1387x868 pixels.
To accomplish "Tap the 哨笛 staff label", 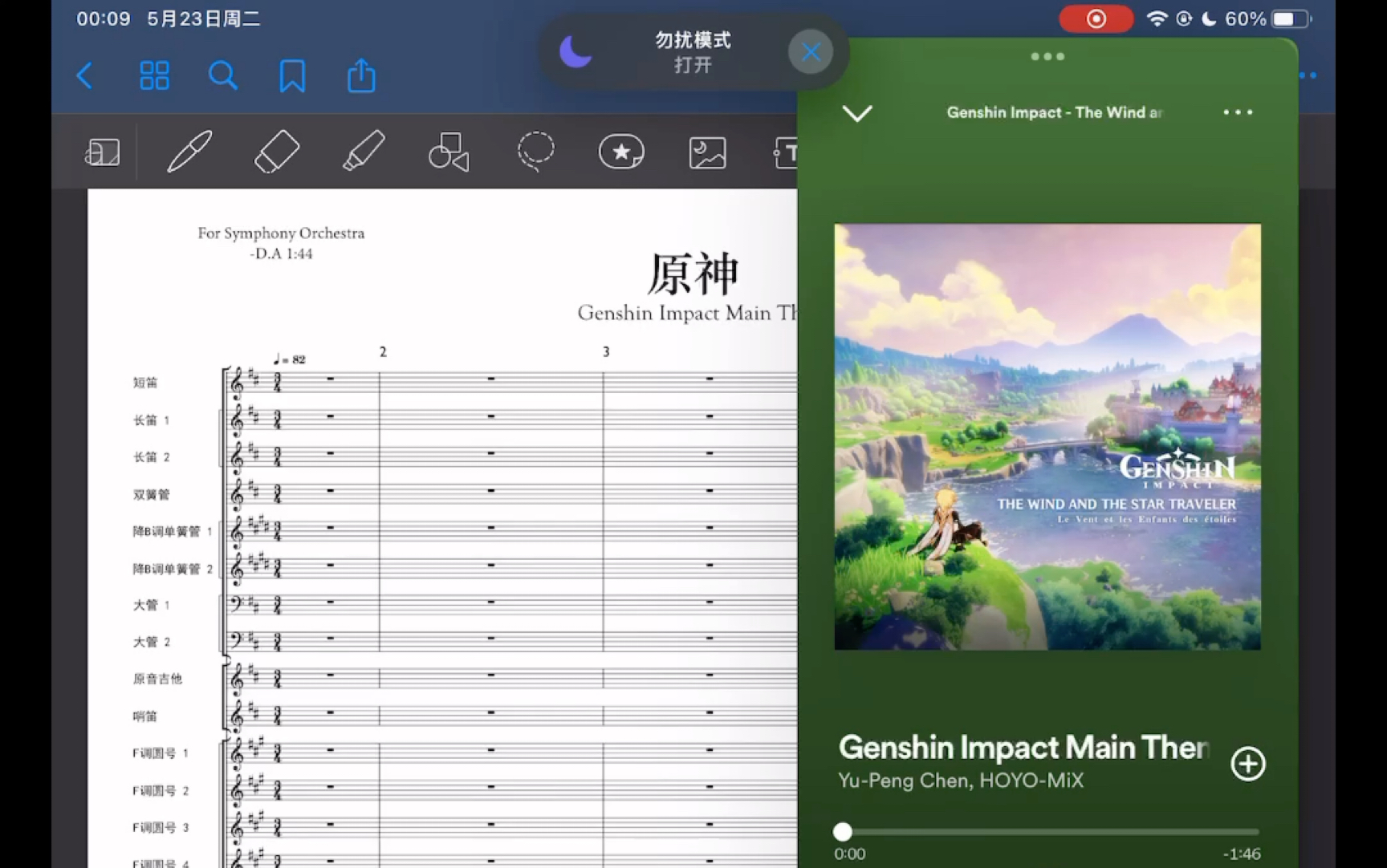I will pos(145,716).
